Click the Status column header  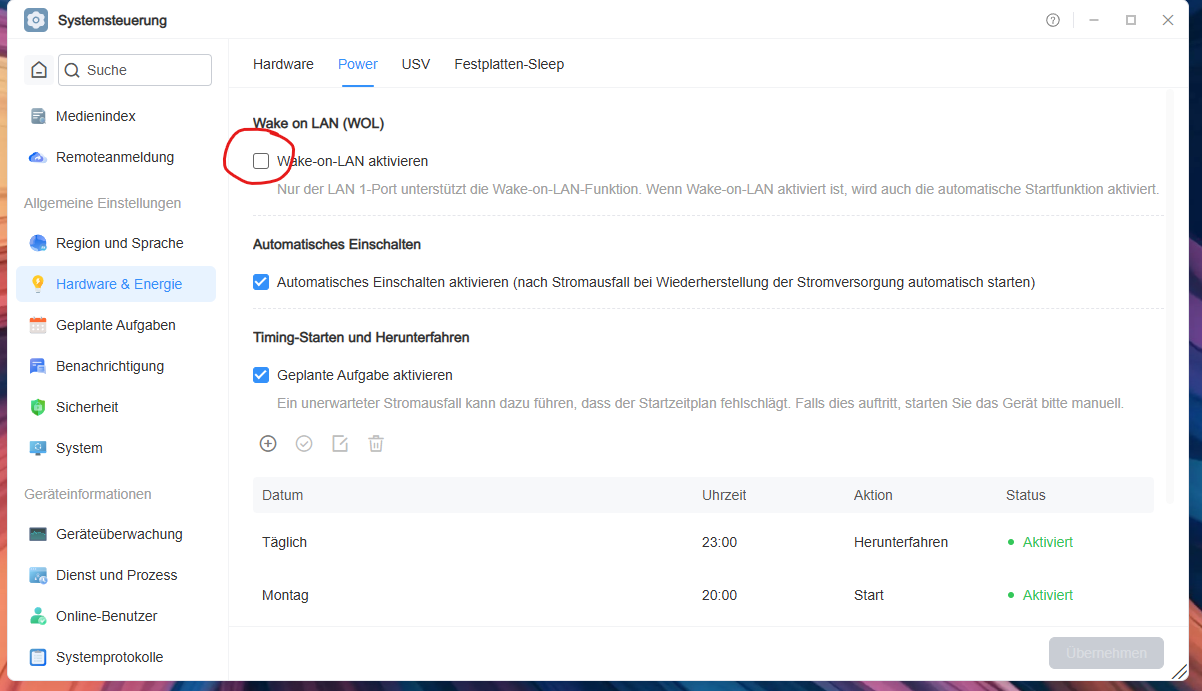(1025, 495)
